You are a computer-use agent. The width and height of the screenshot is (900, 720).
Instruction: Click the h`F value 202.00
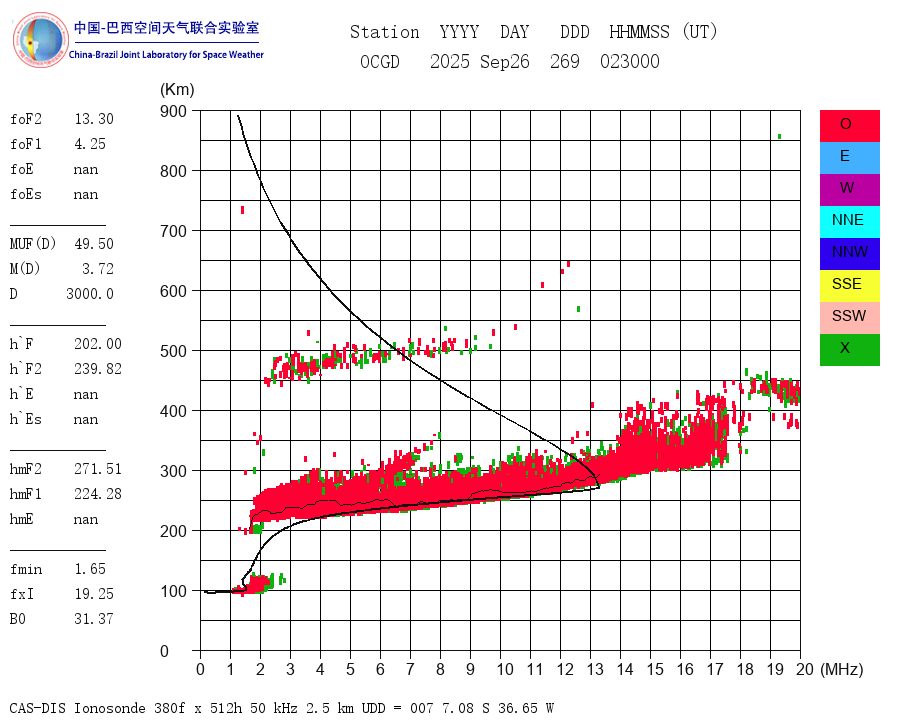point(98,344)
